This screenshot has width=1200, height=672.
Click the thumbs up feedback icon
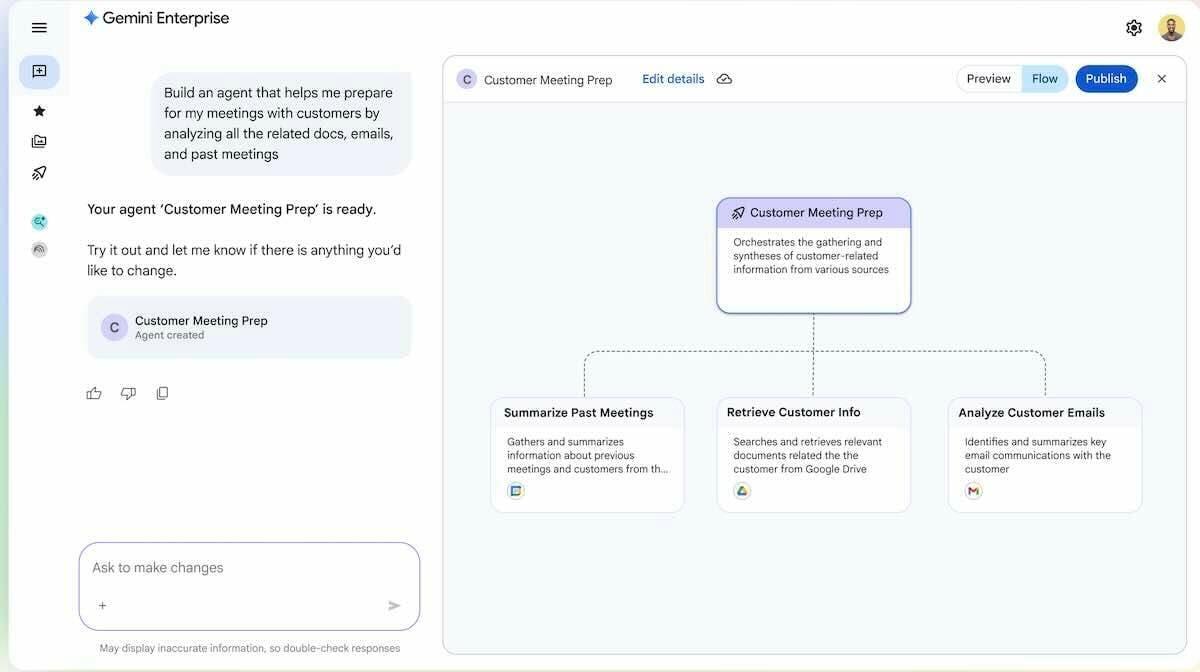pos(94,393)
